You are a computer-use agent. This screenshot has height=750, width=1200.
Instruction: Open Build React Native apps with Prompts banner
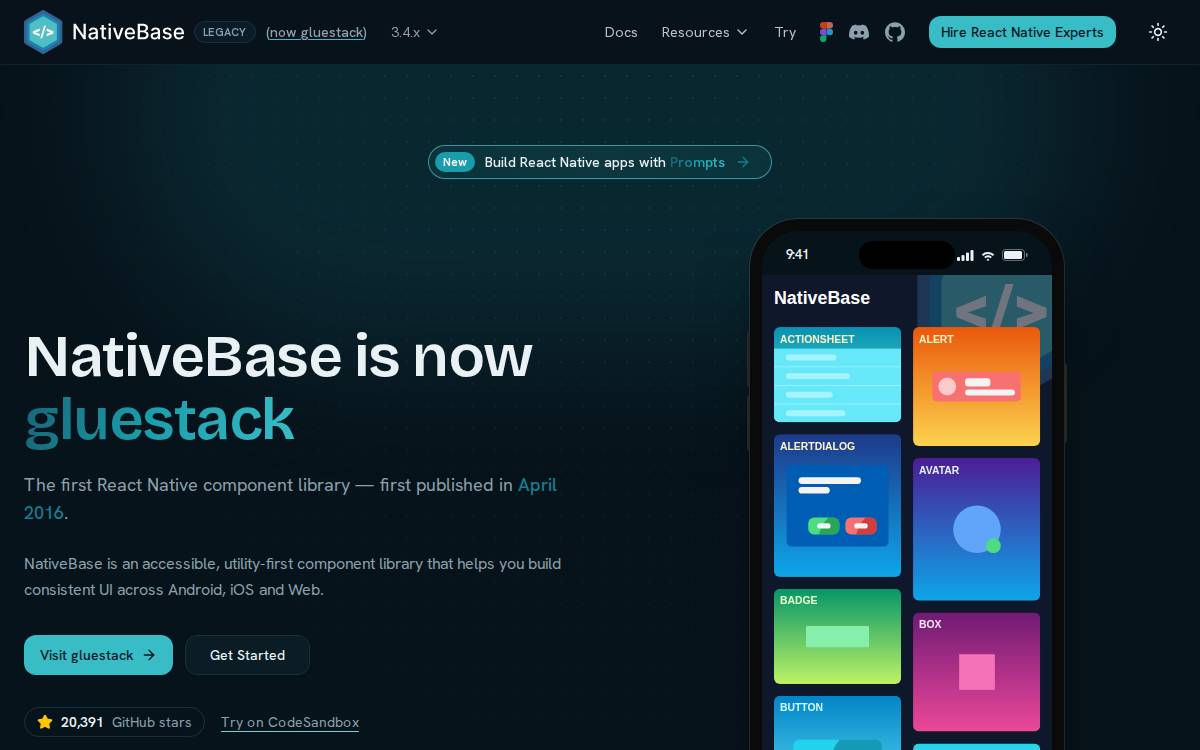point(600,162)
